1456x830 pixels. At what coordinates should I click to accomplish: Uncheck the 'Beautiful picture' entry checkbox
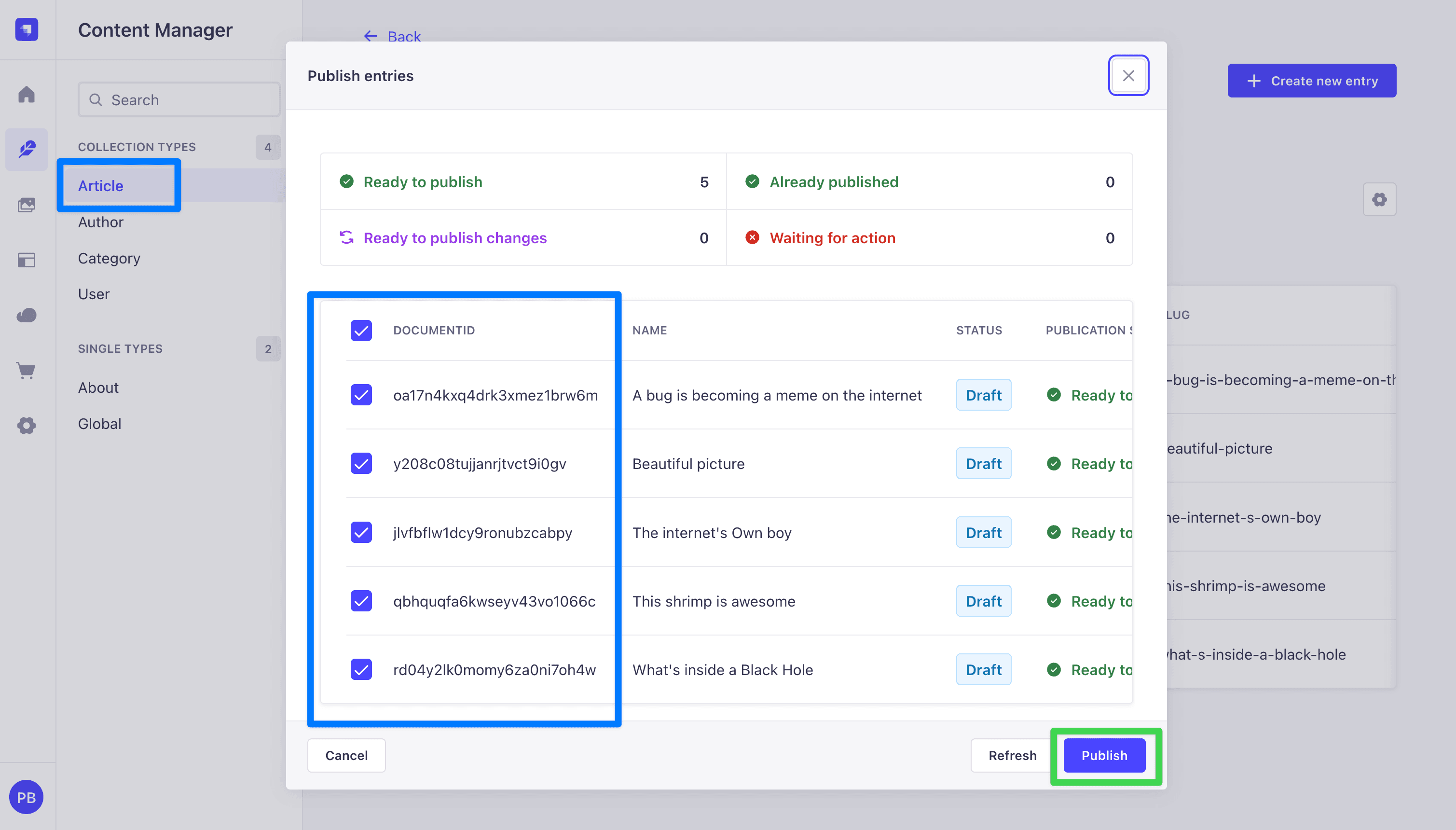click(361, 463)
